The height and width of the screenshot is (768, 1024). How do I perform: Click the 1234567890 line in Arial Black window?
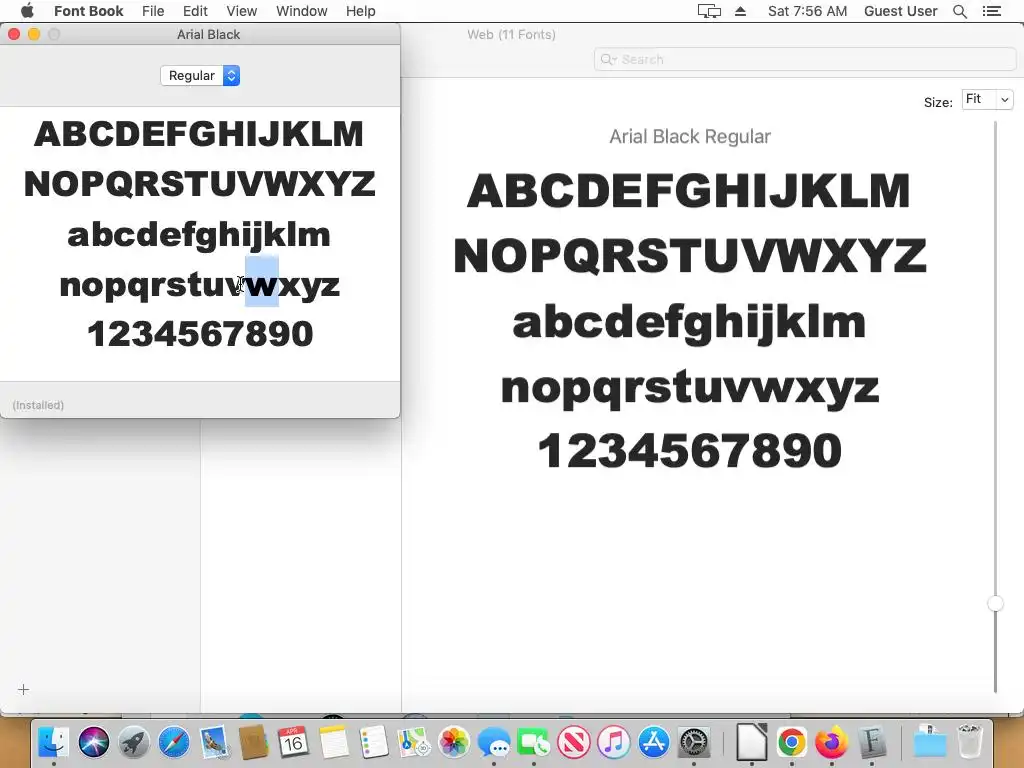pos(200,334)
